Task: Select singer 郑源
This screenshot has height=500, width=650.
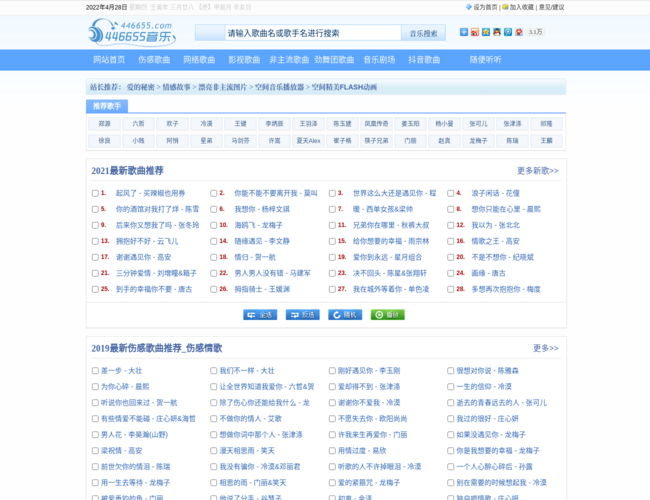Action: [104, 124]
